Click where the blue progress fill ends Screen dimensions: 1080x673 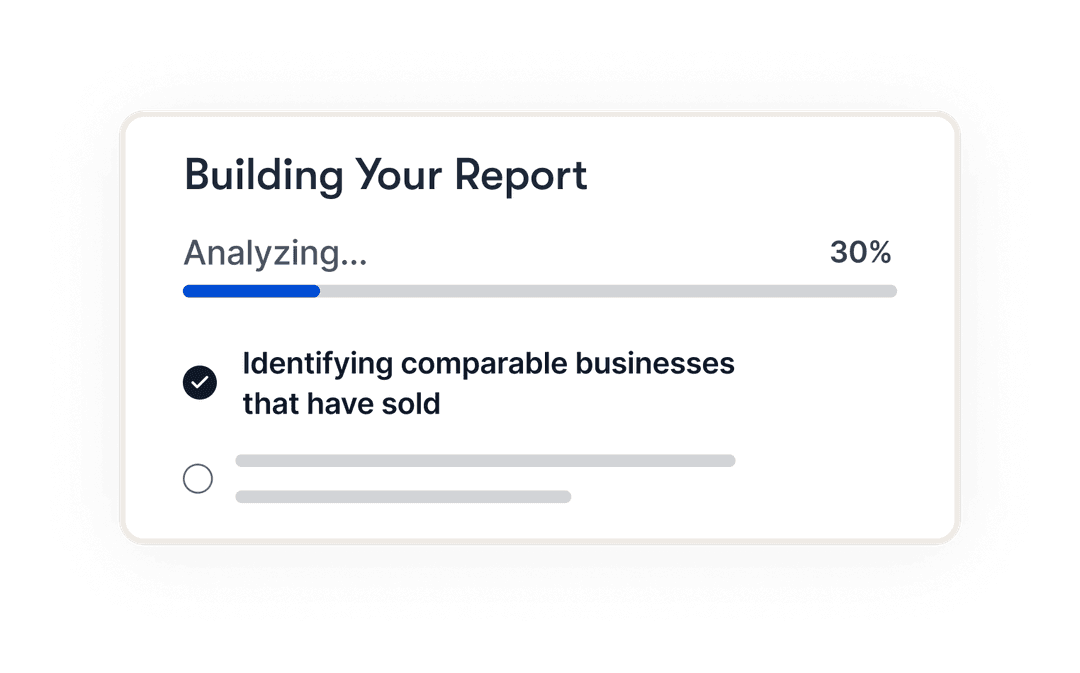click(x=319, y=291)
